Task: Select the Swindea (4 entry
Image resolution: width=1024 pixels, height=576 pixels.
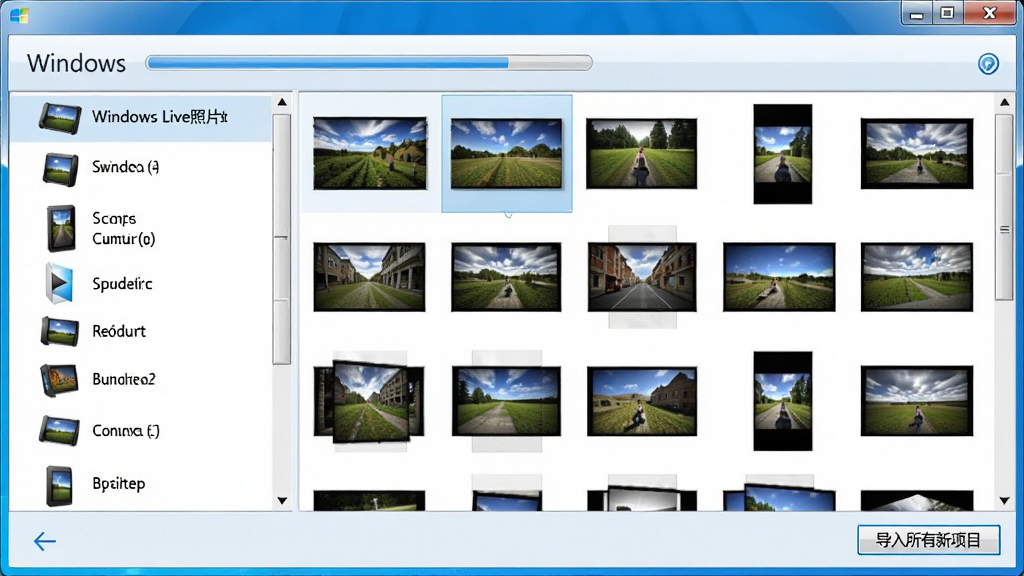Action: pyautogui.click(x=125, y=167)
